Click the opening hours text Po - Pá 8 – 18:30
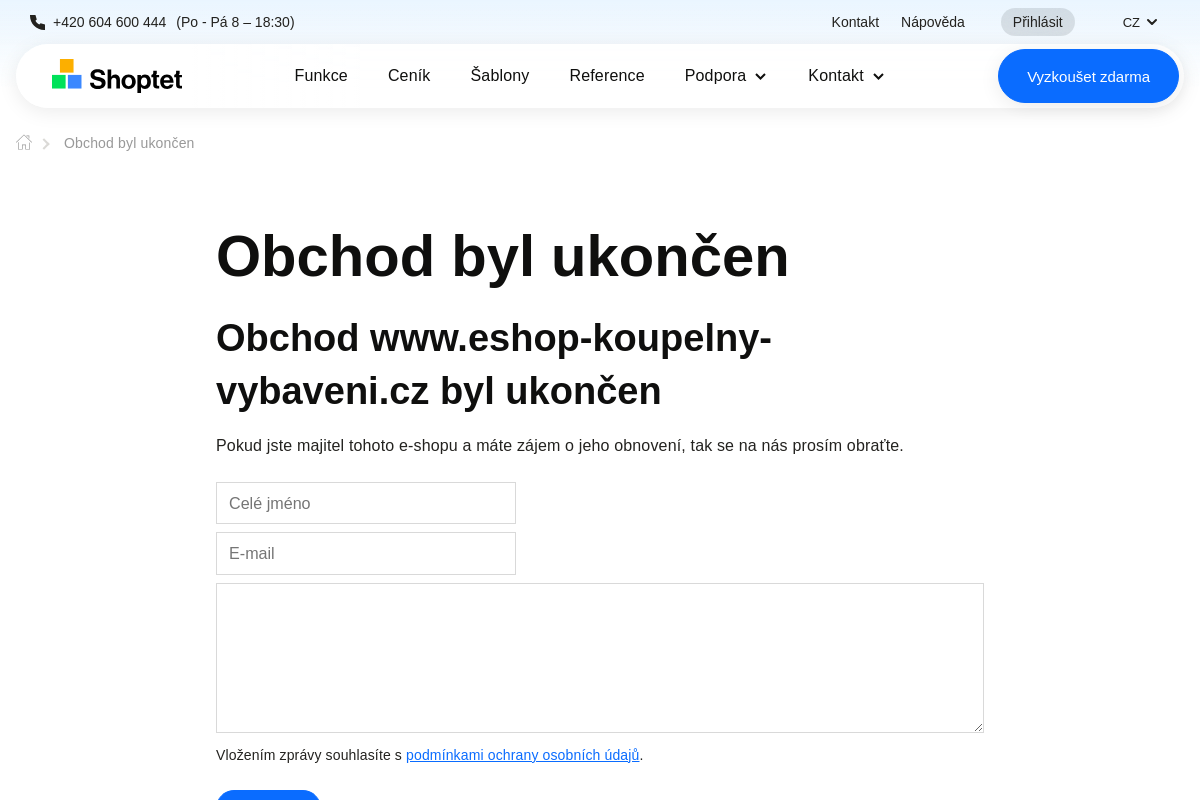The image size is (1200, 800). [x=235, y=22]
